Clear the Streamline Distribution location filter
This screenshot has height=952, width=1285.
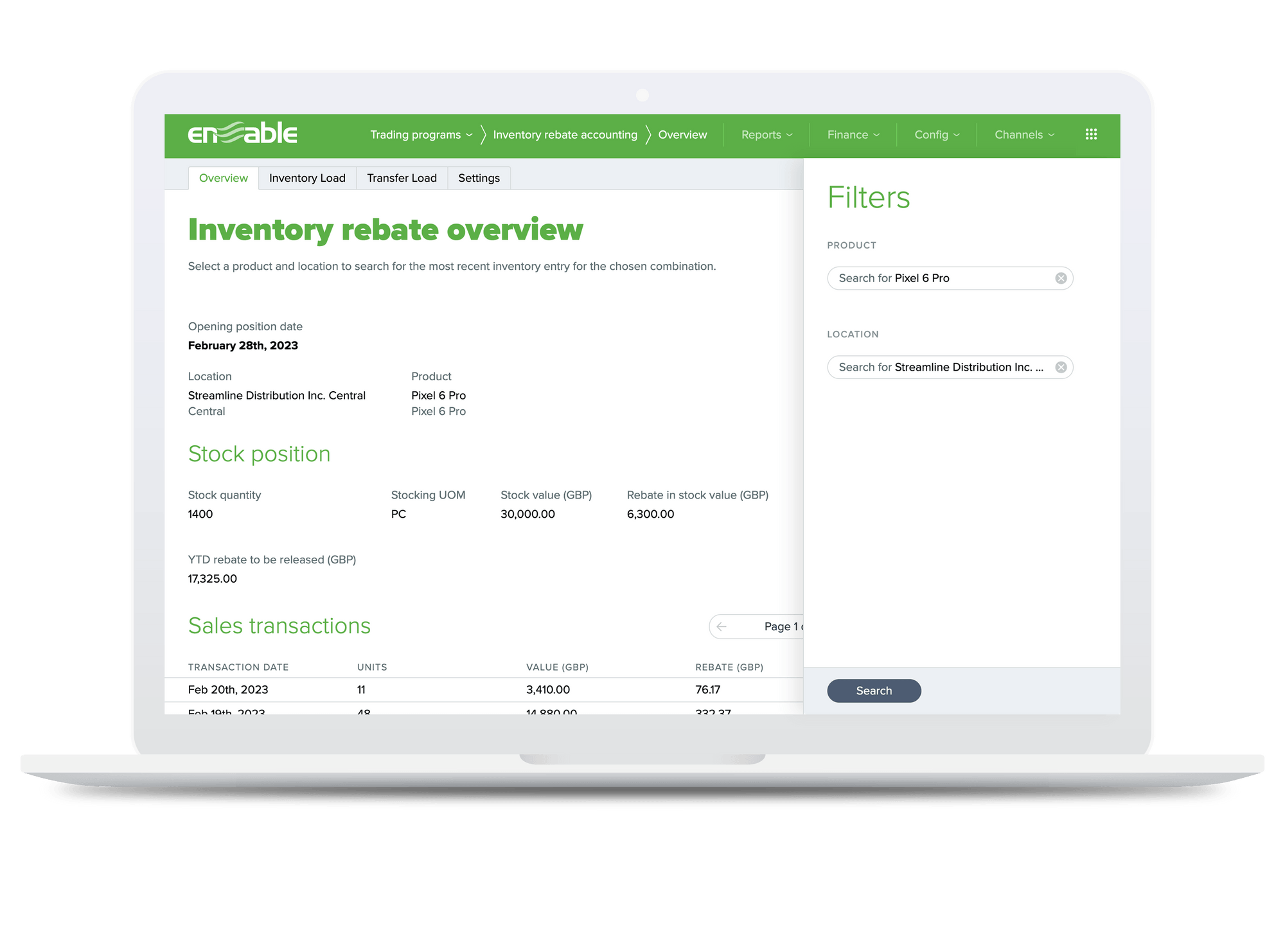tap(1061, 367)
